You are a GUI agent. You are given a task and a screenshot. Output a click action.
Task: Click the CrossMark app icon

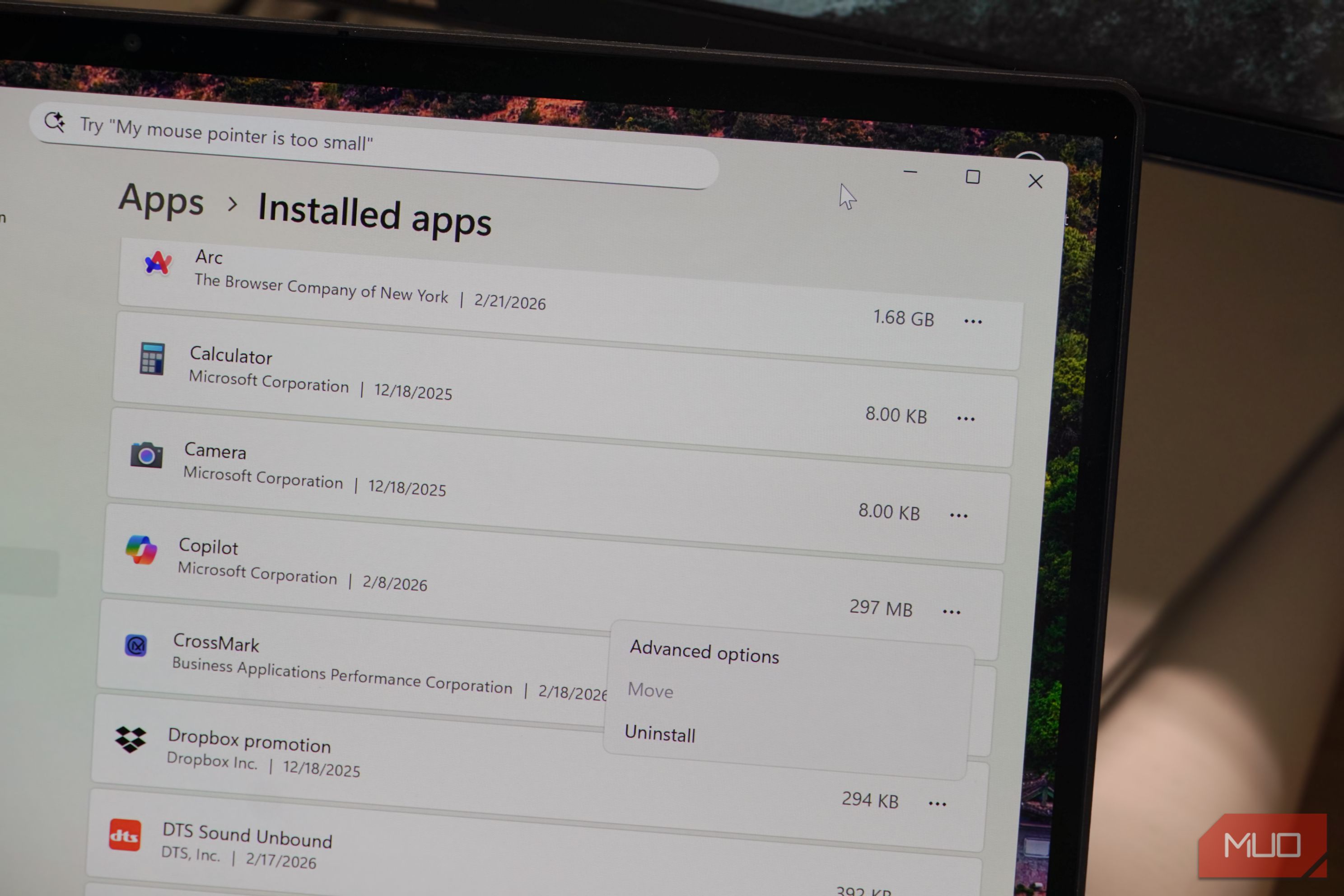click(x=136, y=646)
